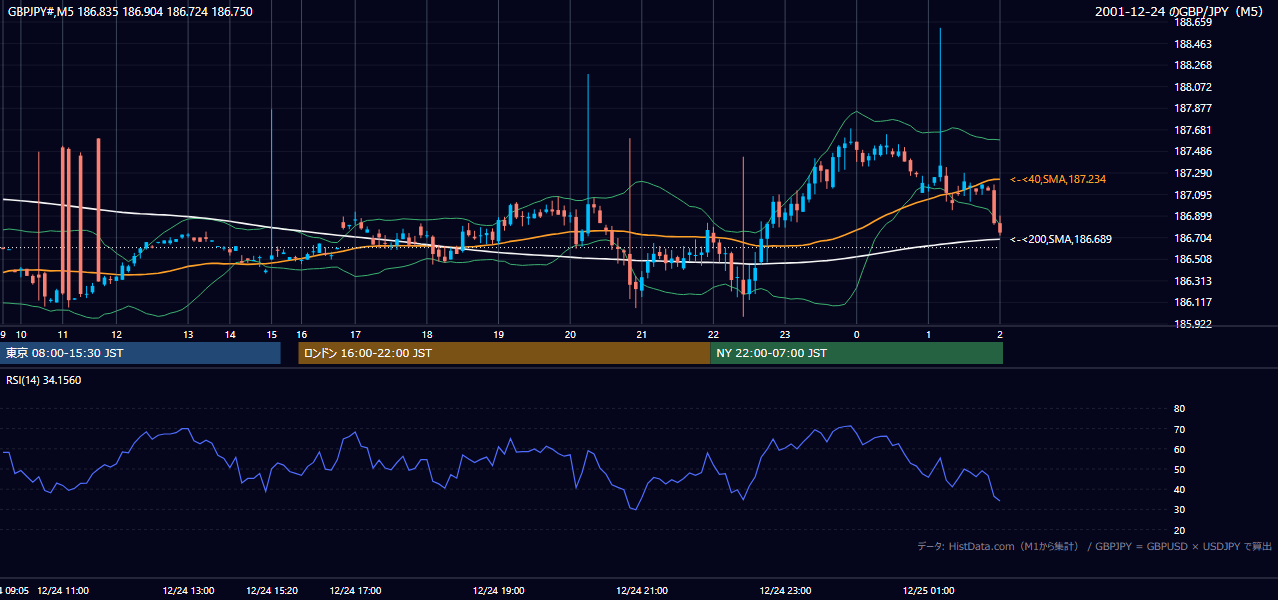The height and width of the screenshot is (600, 1278).
Task: Click the 12/24 23:00 bottom time label
Action: coord(786,591)
